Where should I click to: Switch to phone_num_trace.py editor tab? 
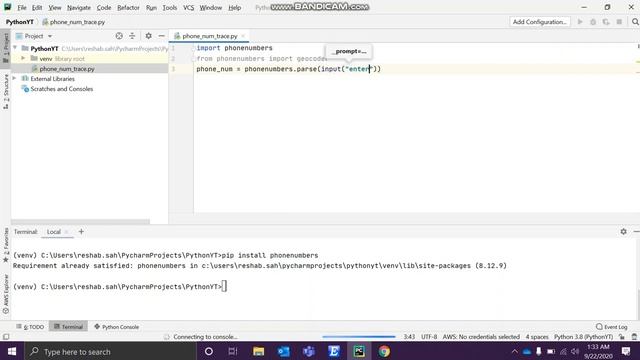click(x=209, y=36)
